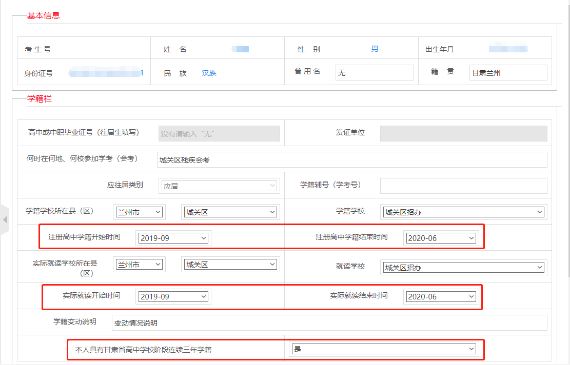570x365 pixels.
Task: Click the 曾用名 input field
Action: point(374,72)
